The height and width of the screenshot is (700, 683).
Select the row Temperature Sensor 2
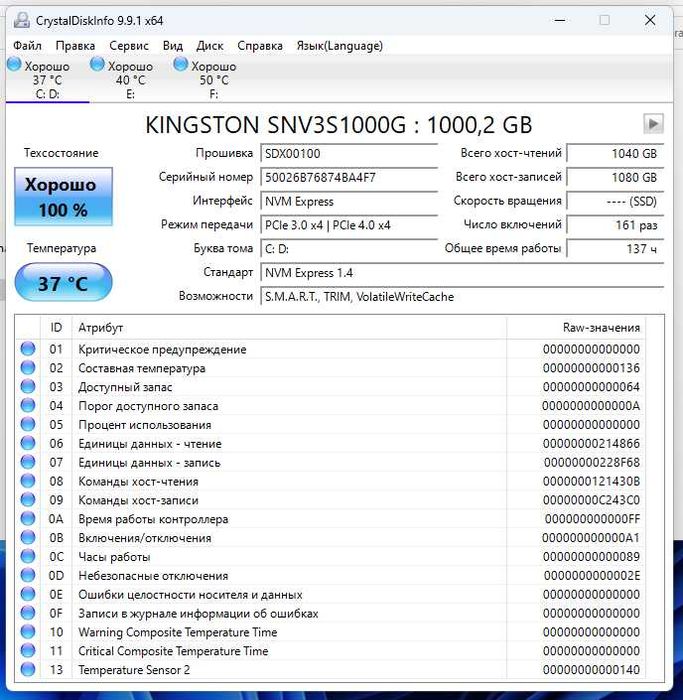click(330, 670)
